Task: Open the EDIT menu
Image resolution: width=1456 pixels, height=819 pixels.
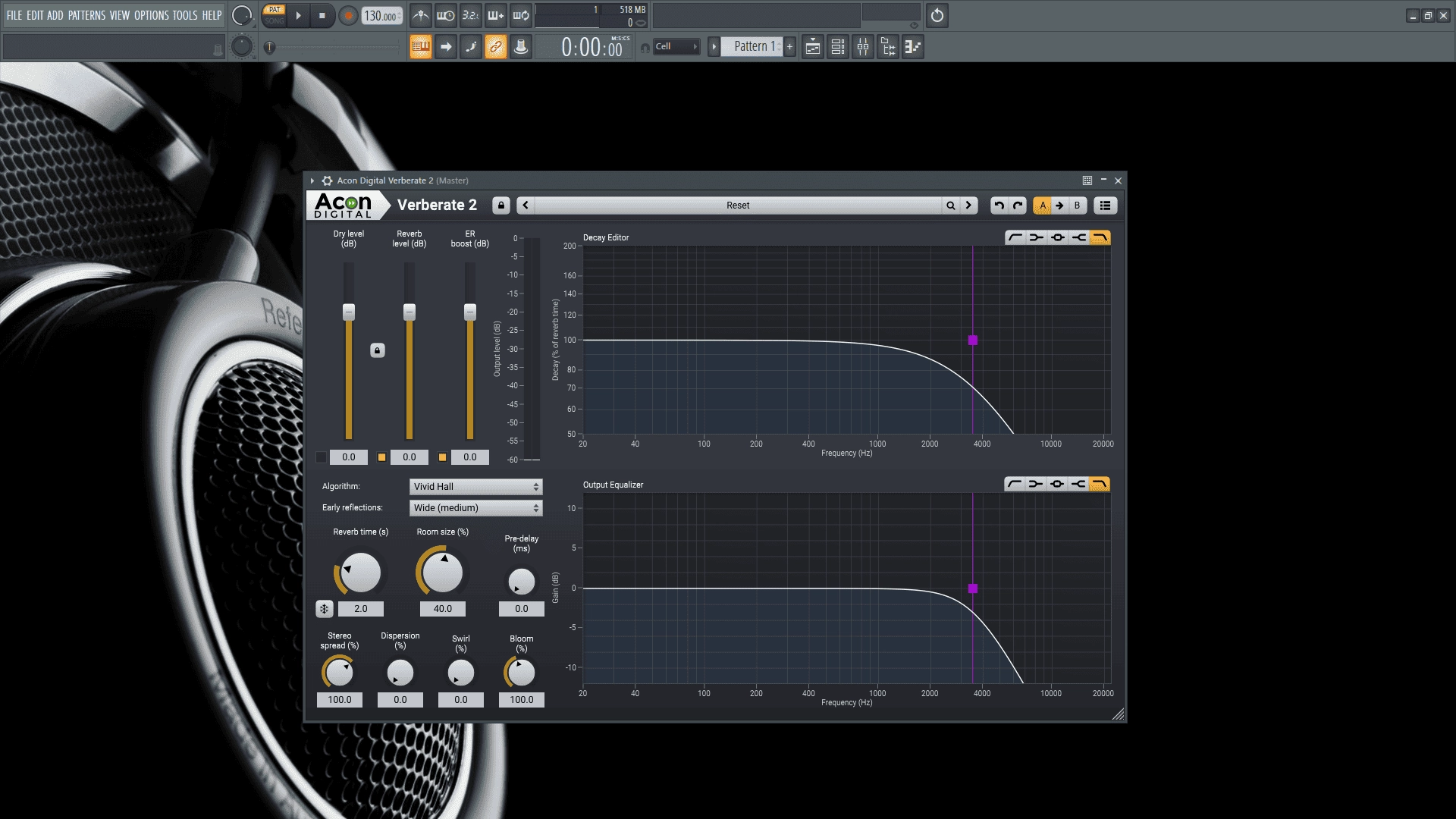Action: coord(35,15)
